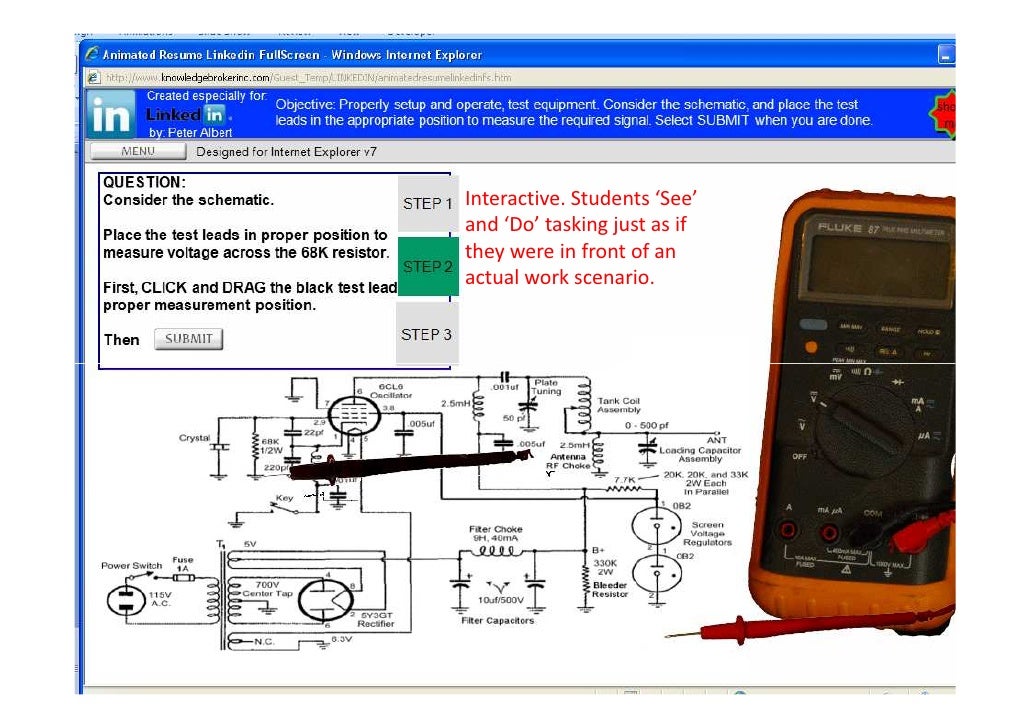Click the SUBMIT button
This screenshot has width=1030, height=728.
pyautogui.click(x=189, y=339)
